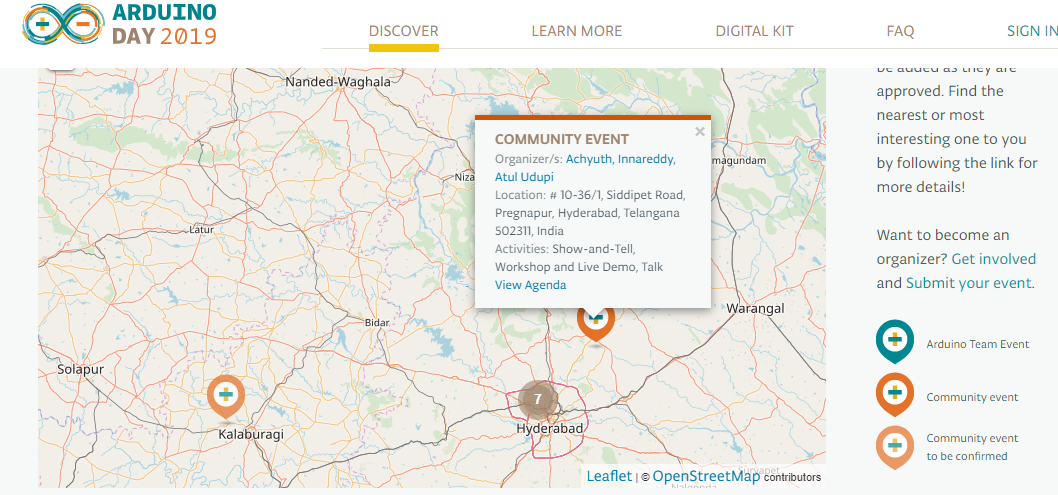
Task: Open the FAQ page
Action: point(900,31)
